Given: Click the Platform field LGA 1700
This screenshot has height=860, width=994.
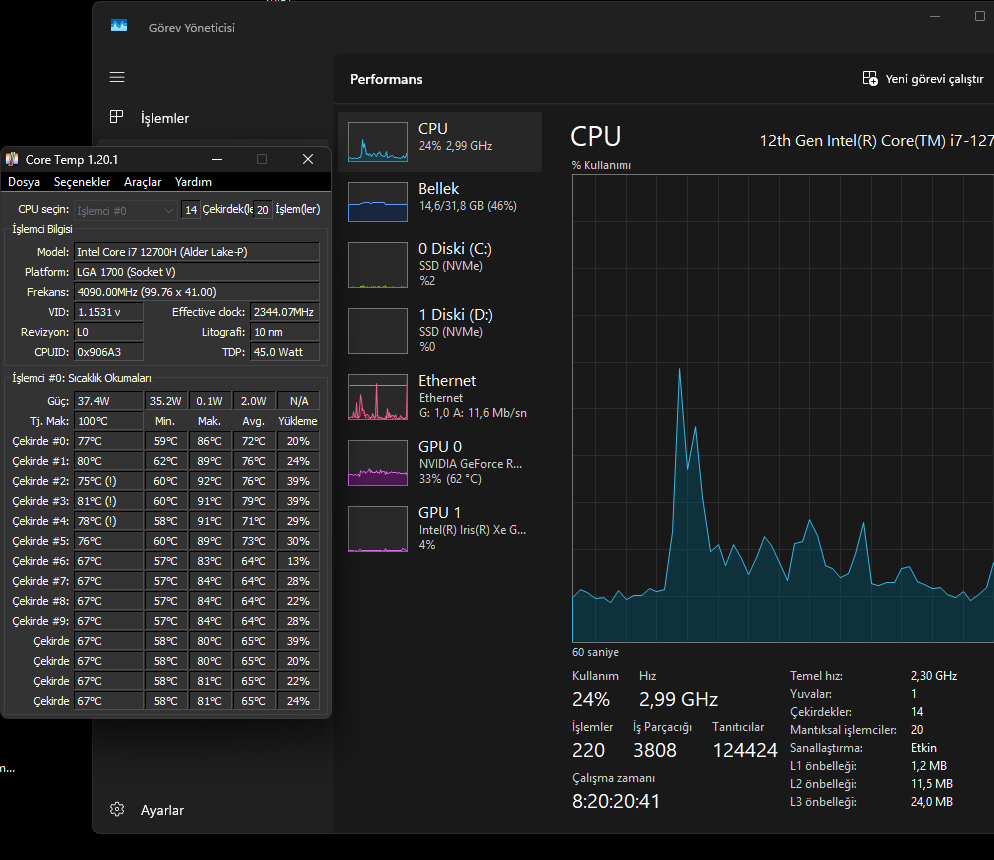Looking at the screenshot, I should coord(197,272).
